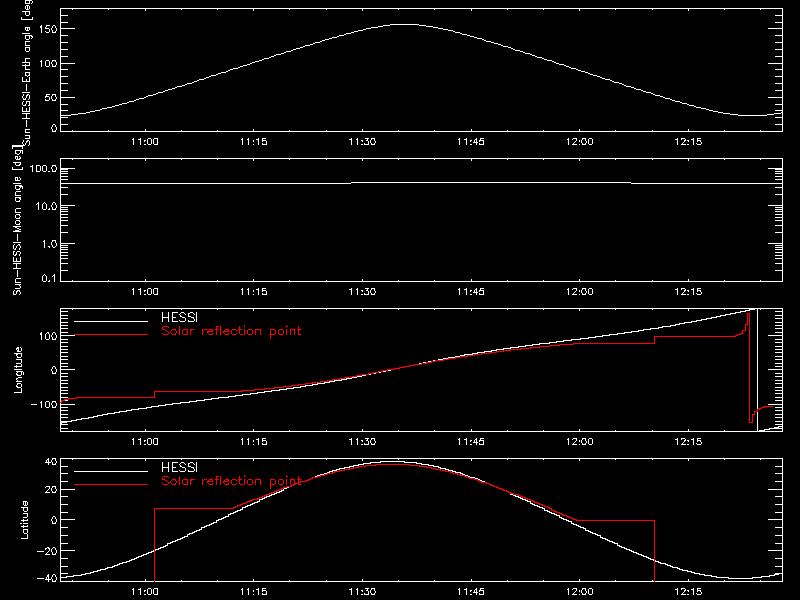Click "11:00" under the Earth angle plot

pyautogui.click(x=145, y=142)
